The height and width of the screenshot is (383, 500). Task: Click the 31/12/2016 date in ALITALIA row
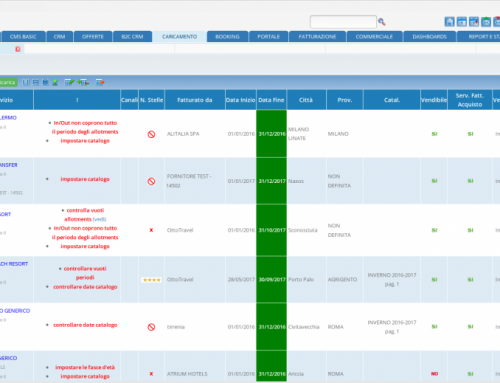[x=272, y=134]
